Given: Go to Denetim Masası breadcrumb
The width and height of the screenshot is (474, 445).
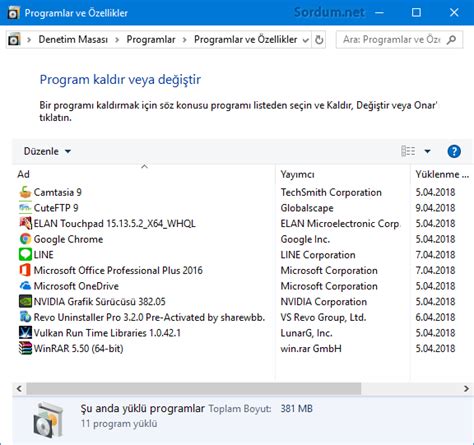Looking at the screenshot, I should click(73, 40).
